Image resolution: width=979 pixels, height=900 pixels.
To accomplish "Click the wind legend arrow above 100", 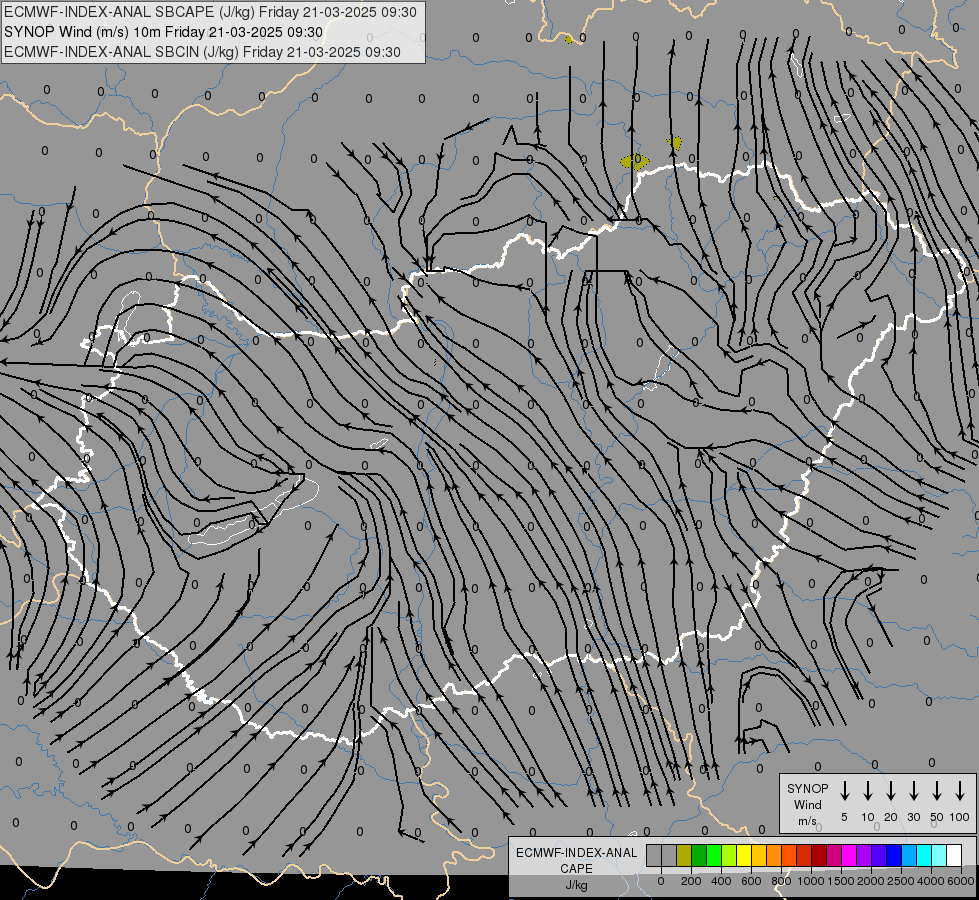I will point(960,791).
